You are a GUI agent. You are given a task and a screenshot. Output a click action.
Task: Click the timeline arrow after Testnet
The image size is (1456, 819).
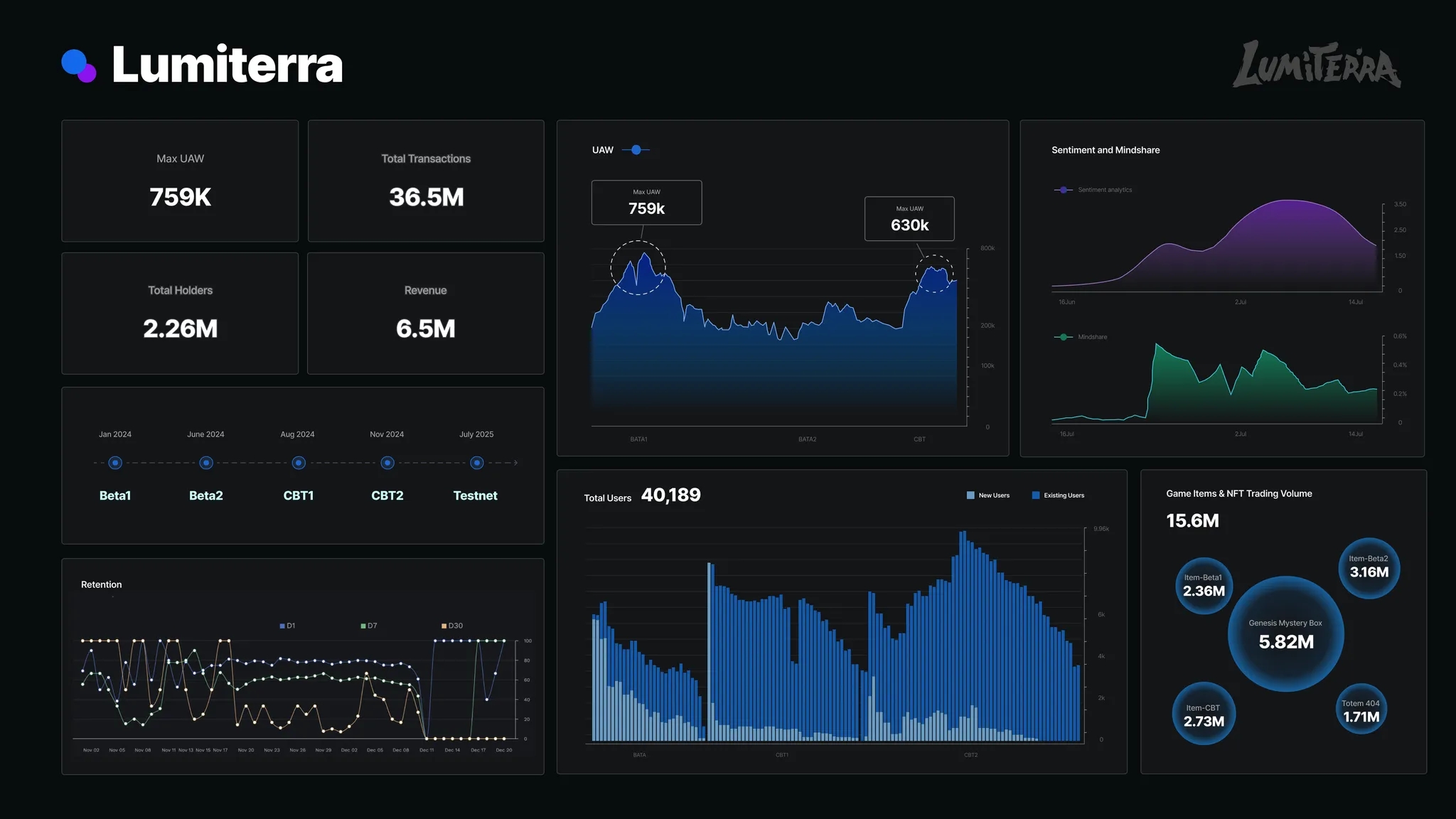click(515, 463)
